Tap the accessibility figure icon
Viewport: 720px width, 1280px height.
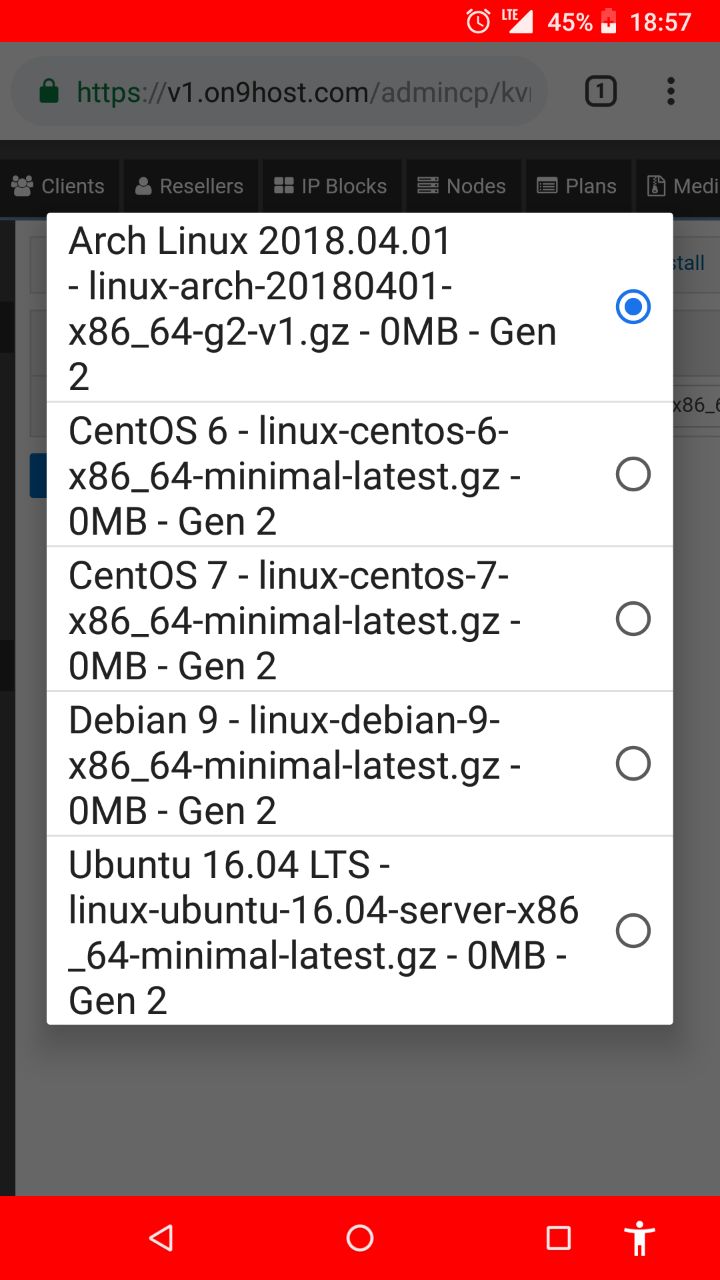point(640,1238)
